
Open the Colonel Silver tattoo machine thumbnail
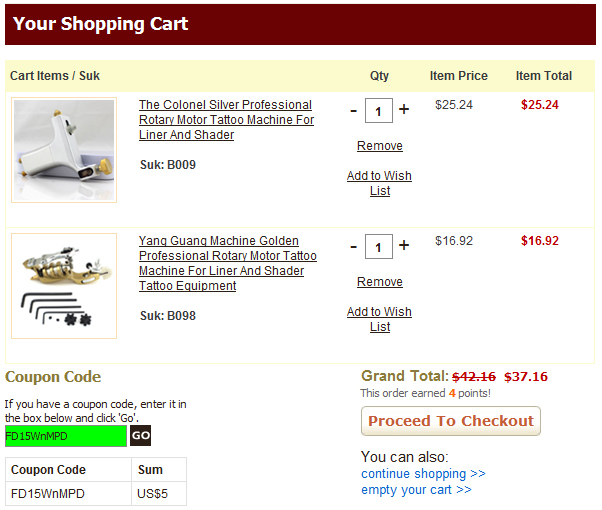coord(64,150)
